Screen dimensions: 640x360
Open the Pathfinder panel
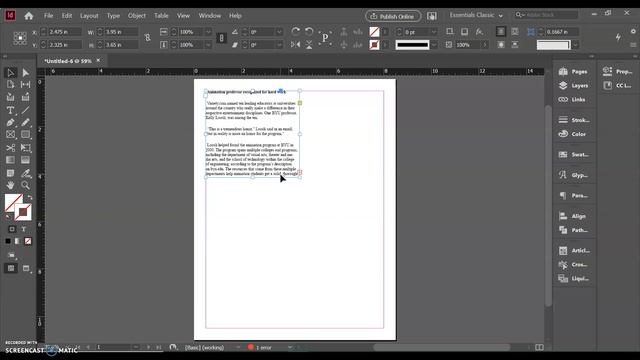tap(573, 230)
